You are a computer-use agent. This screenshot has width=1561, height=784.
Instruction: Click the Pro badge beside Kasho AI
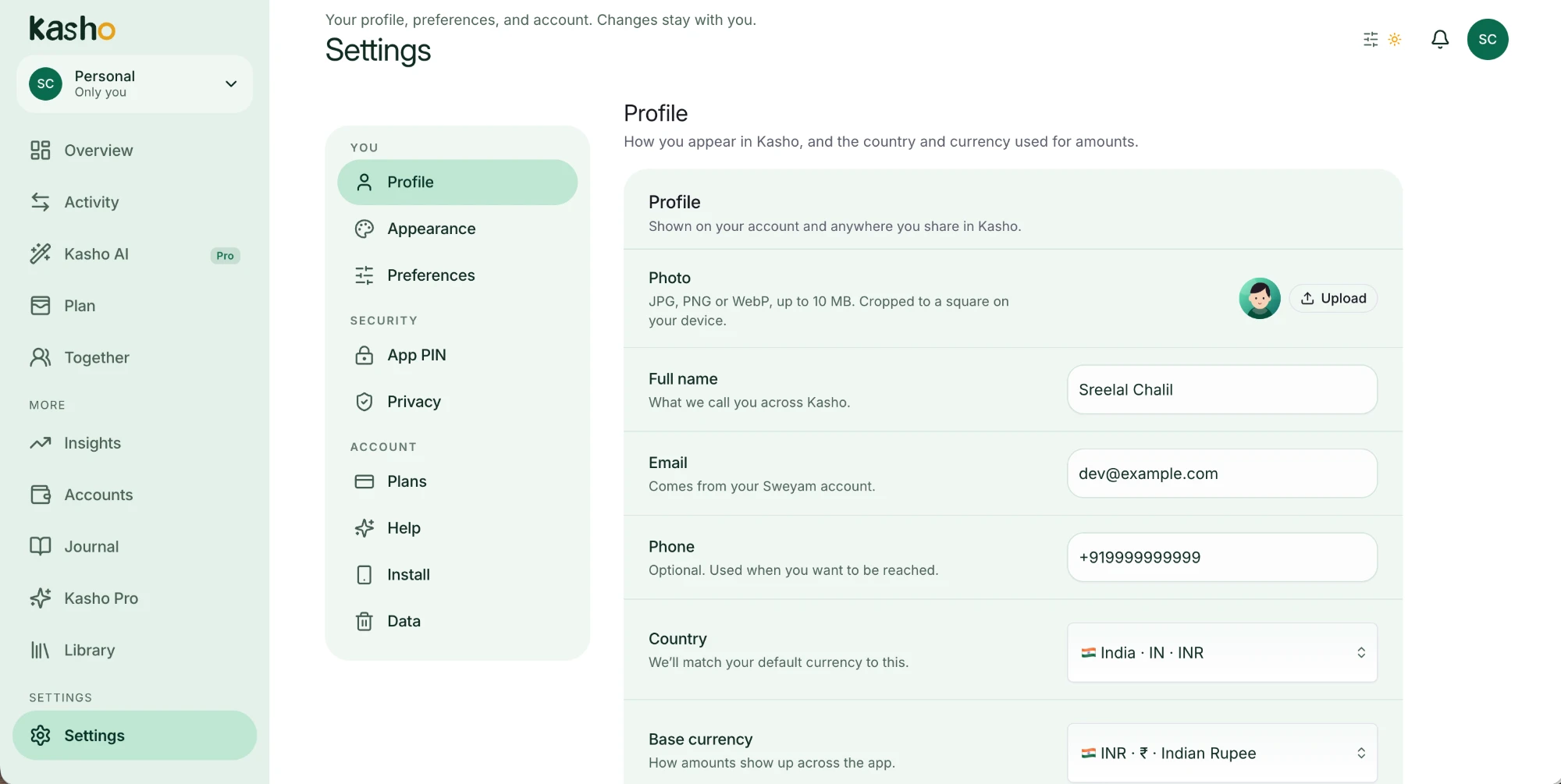click(x=225, y=256)
